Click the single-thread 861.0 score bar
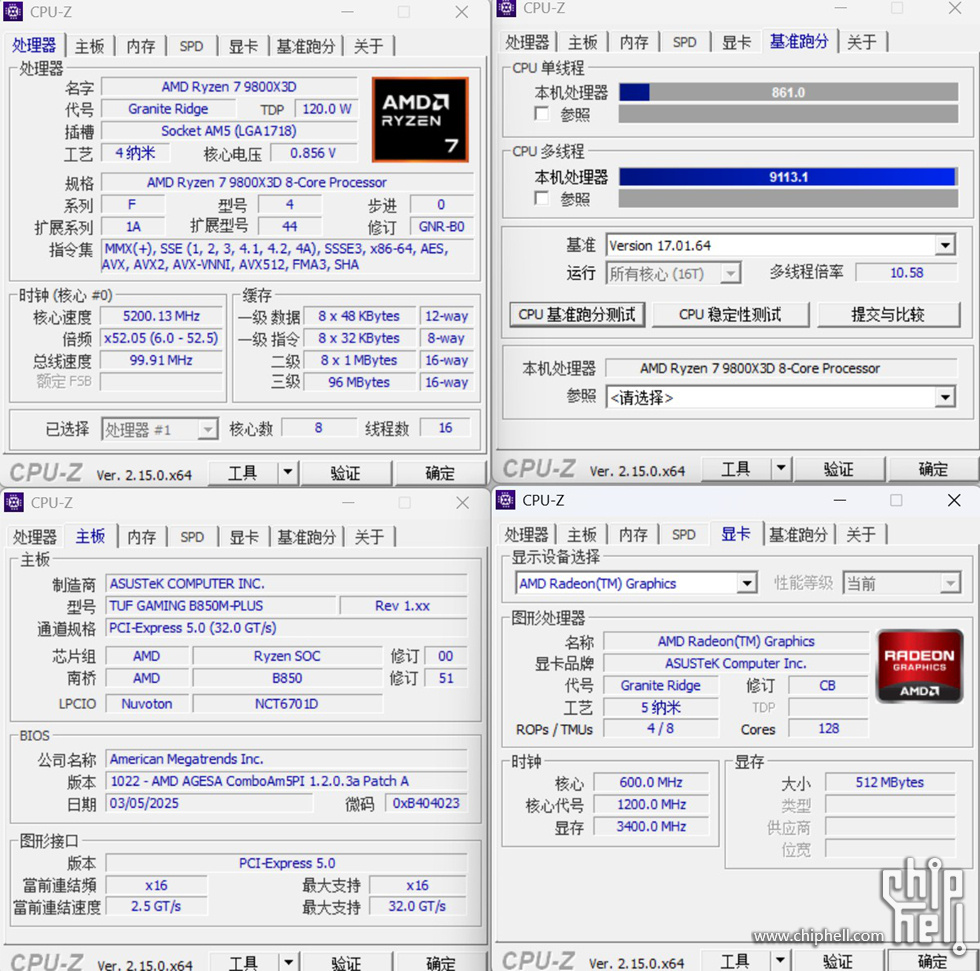Viewport: 980px width, 971px height. (788, 92)
